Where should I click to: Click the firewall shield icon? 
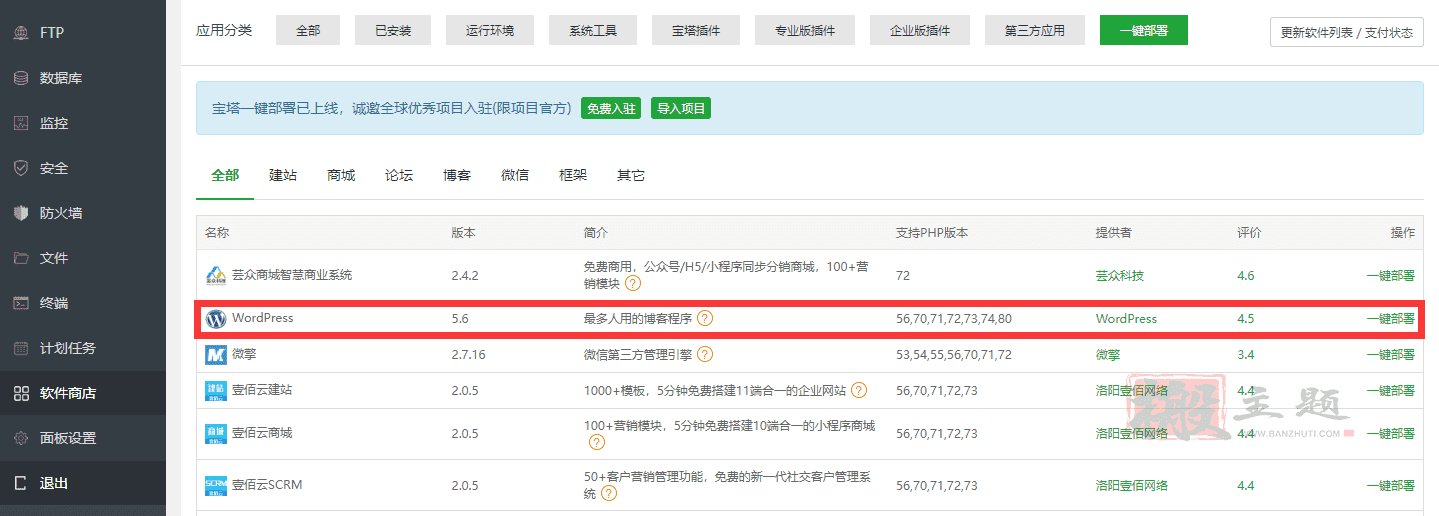[x=21, y=213]
